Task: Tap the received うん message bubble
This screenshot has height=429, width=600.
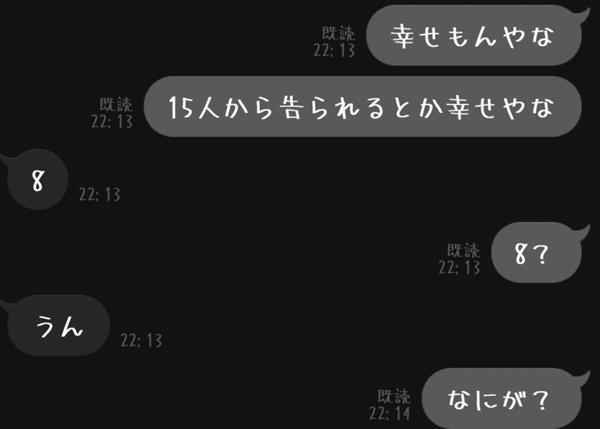Action: 58,325
